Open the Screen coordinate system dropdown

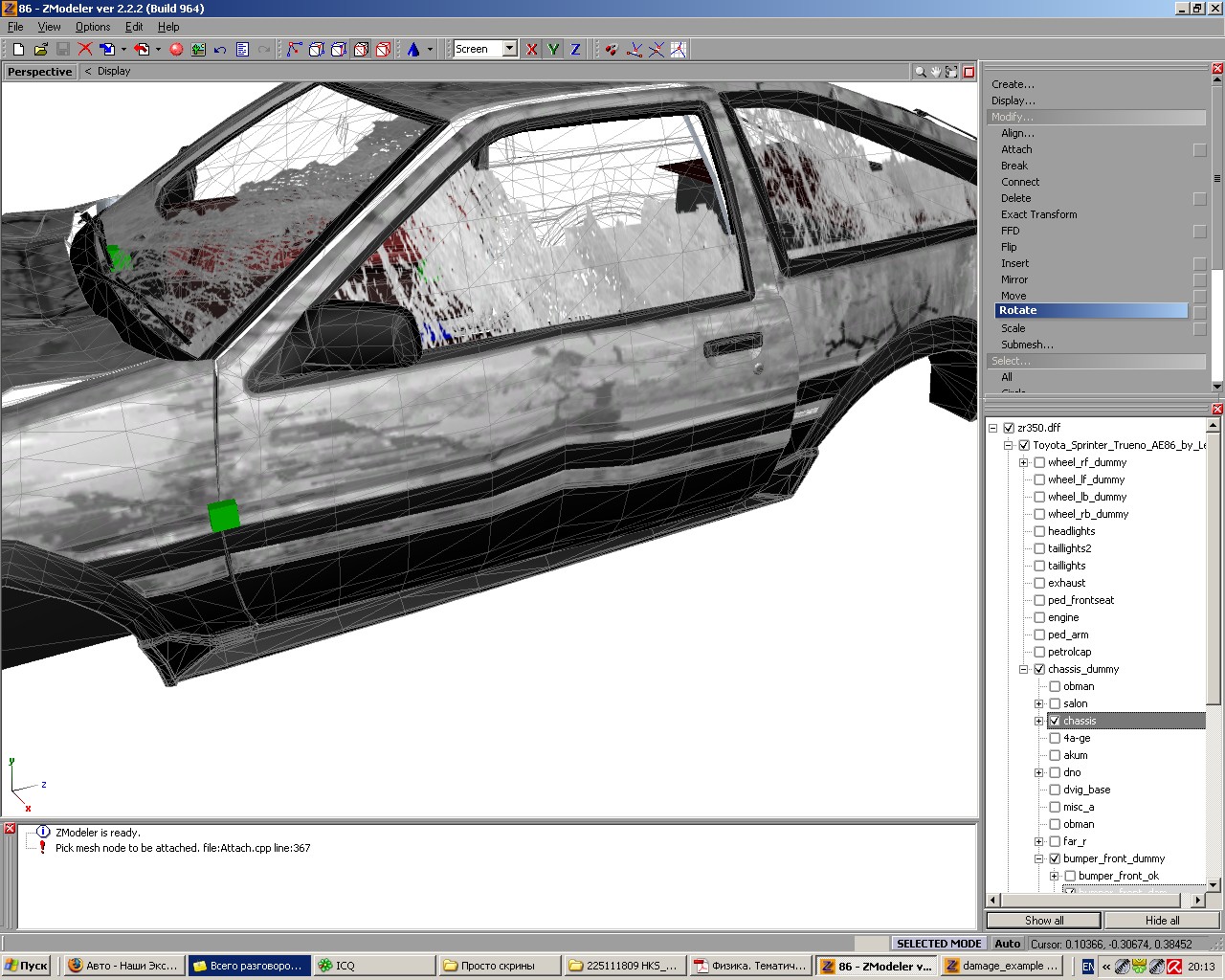pos(509,49)
